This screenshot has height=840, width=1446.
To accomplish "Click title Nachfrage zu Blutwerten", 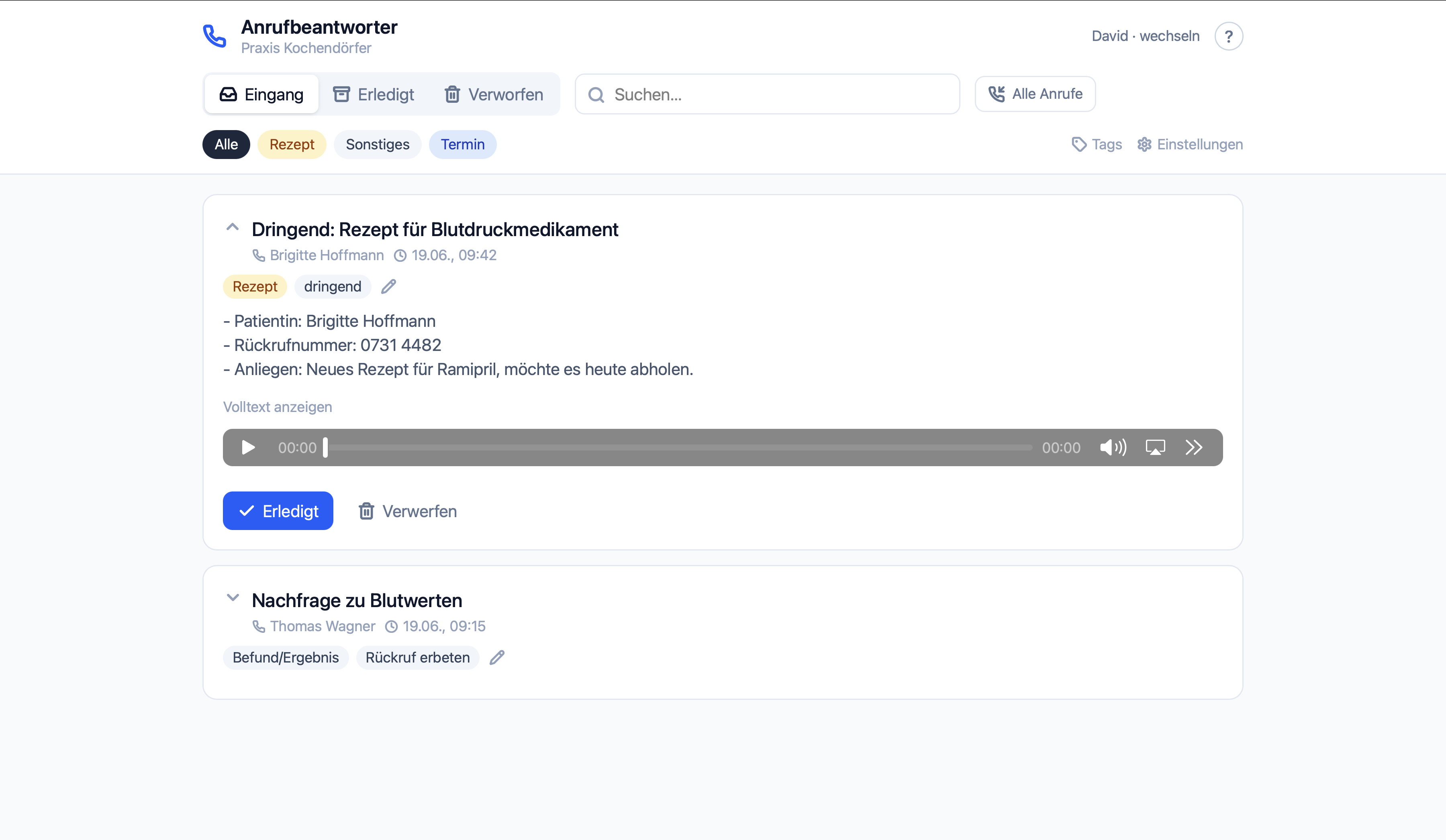I will pyautogui.click(x=357, y=600).
